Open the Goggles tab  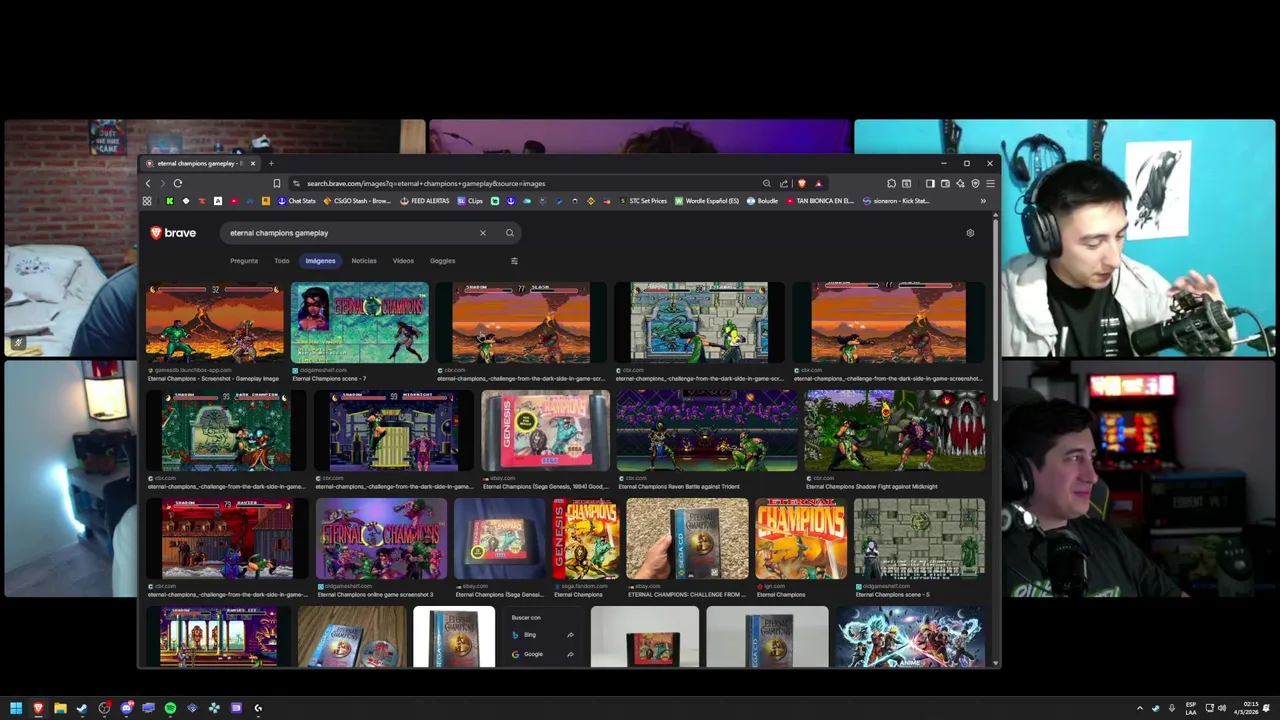tap(442, 261)
